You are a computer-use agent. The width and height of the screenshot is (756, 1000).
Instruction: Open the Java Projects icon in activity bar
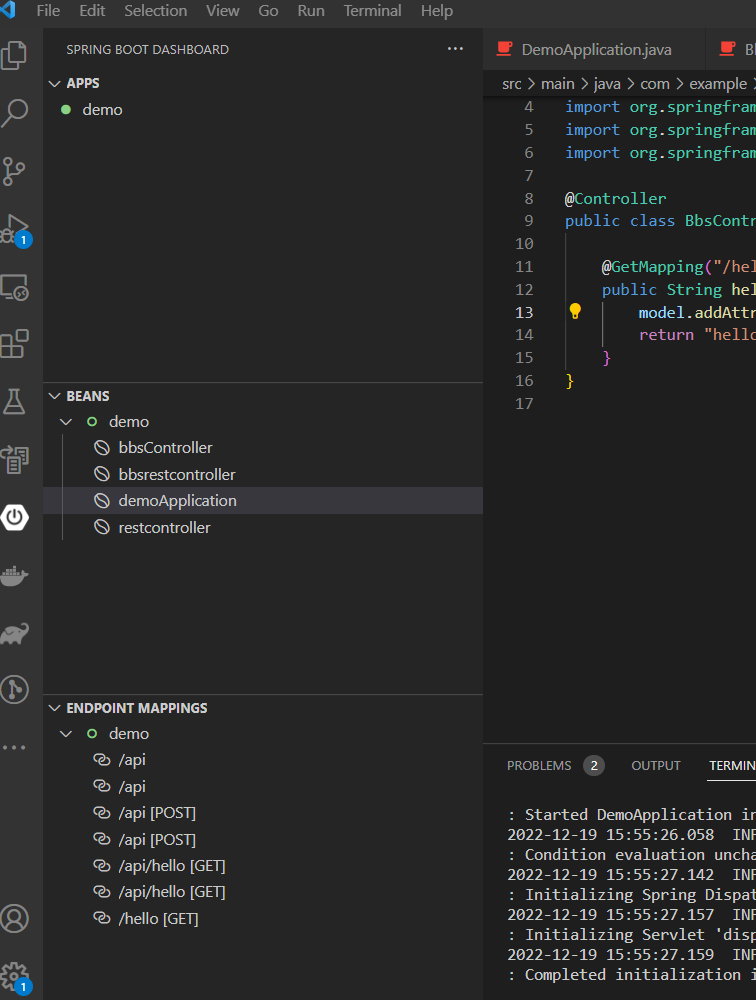[x=15, y=459]
